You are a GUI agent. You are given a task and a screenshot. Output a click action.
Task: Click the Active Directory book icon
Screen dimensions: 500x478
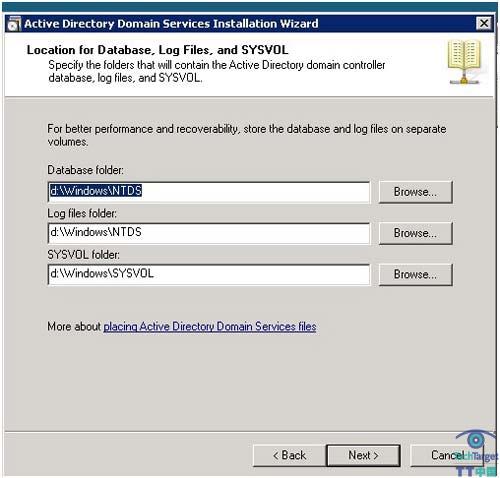pyautogui.click(x=464, y=62)
